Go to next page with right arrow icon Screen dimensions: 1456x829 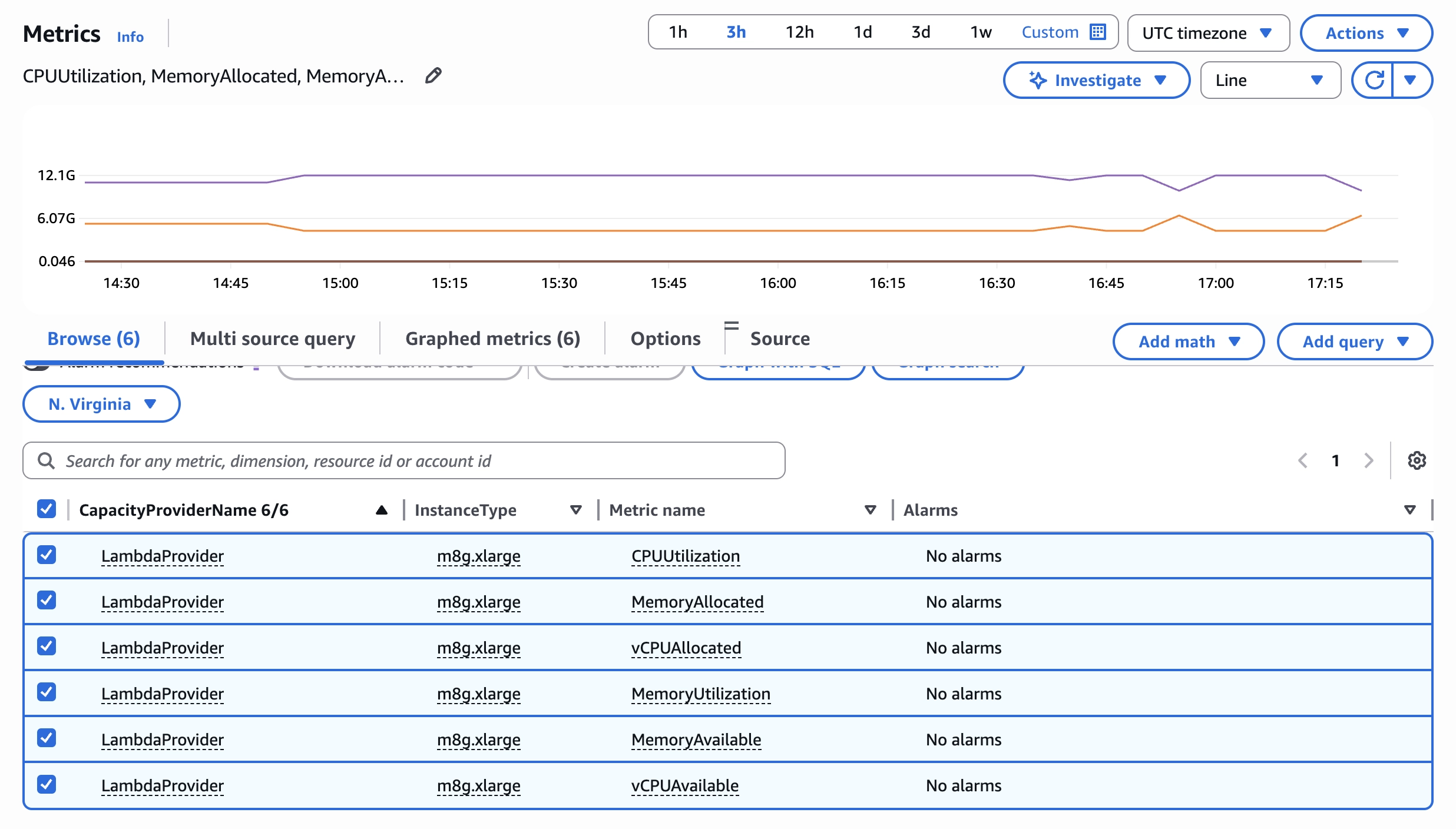pyautogui.click(x=1368, y=460)
